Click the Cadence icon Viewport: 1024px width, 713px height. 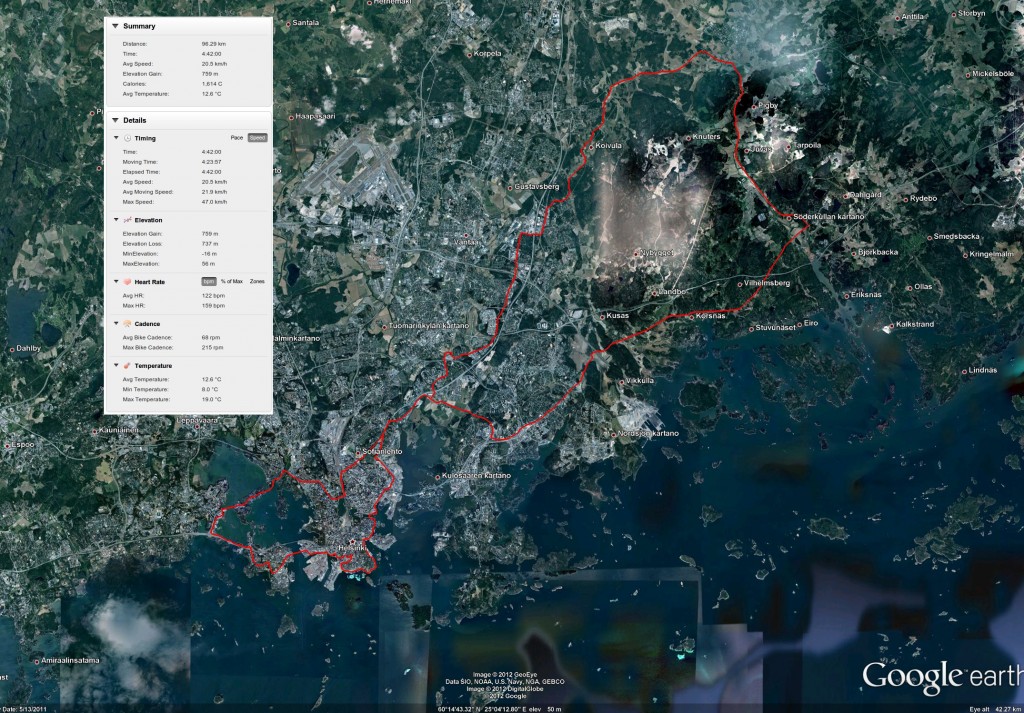pyautogui.click(x=127, y=324)
